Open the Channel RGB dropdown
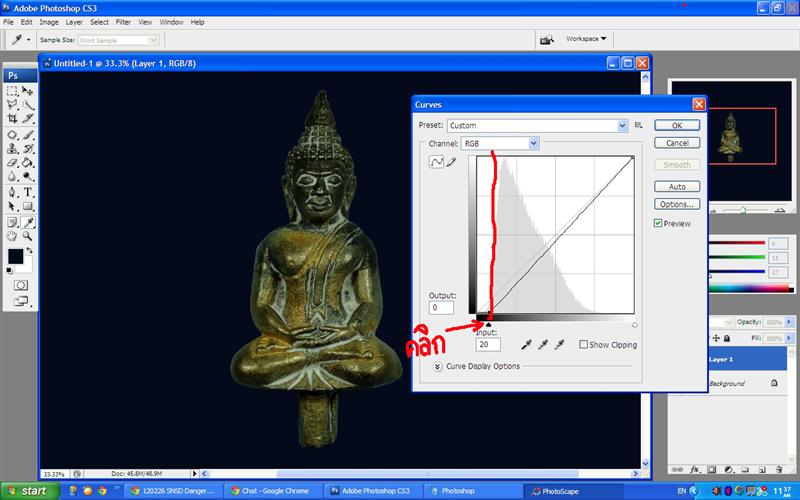Viewport: 800px width, 500px height. 534,144
